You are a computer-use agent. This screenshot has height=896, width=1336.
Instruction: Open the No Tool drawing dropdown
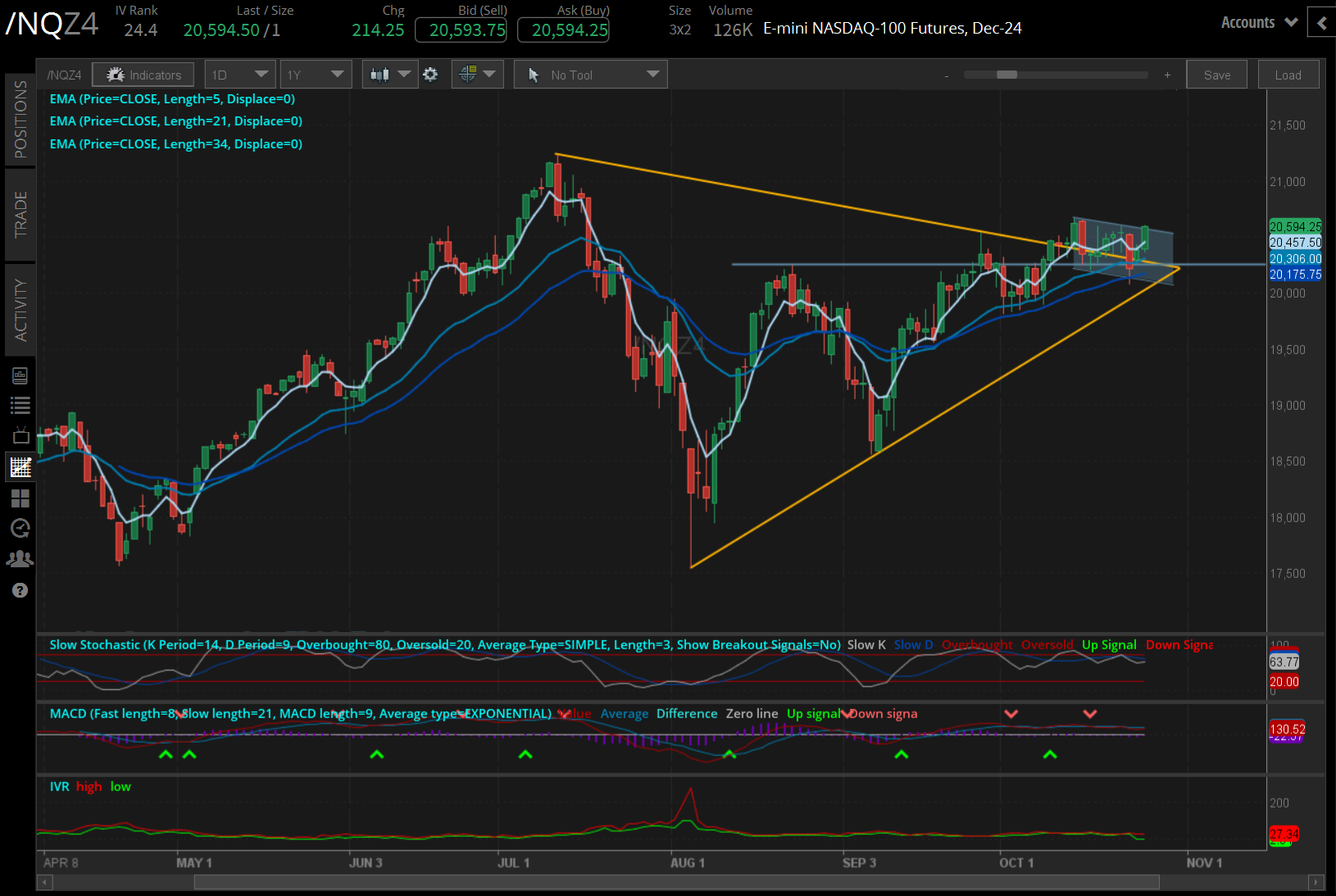pyautogui.click(x=591, y=75)
